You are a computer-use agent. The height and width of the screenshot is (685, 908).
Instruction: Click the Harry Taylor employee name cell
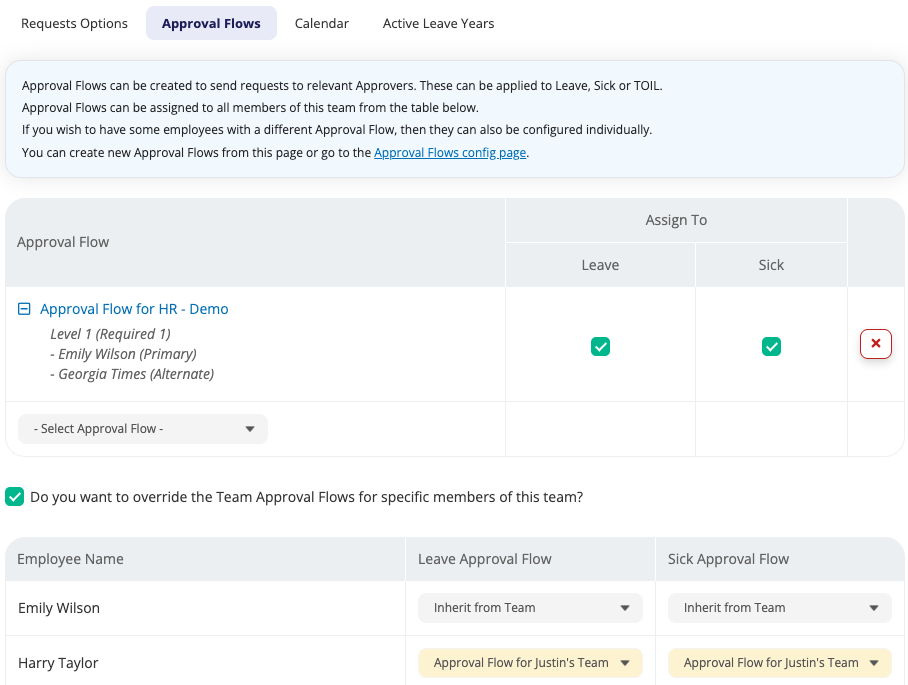tap(58, 663)
